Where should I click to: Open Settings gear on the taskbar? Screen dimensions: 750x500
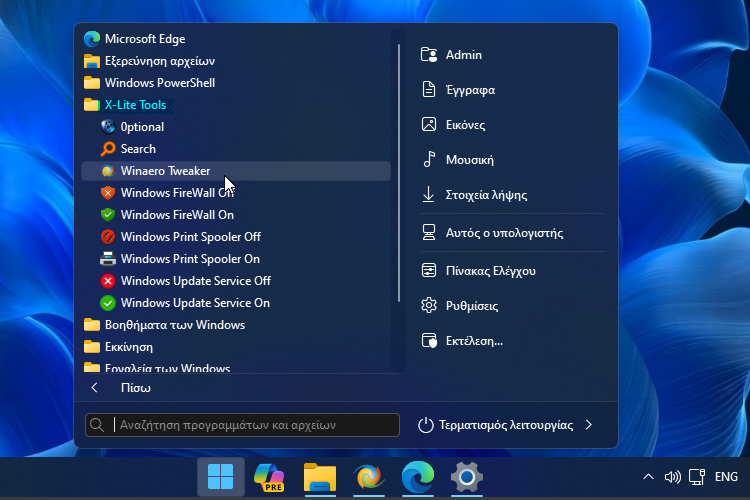(466, 477)
